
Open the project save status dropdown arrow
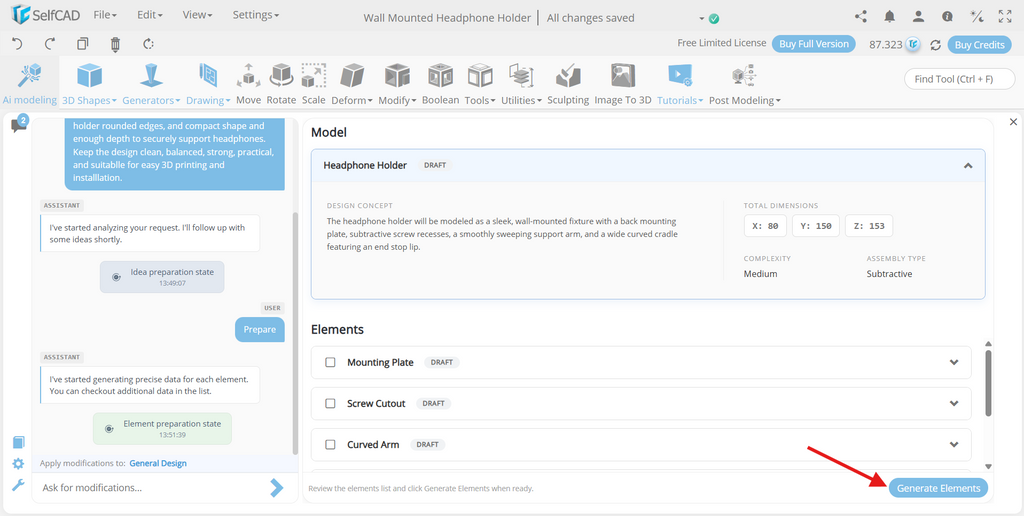702,18
